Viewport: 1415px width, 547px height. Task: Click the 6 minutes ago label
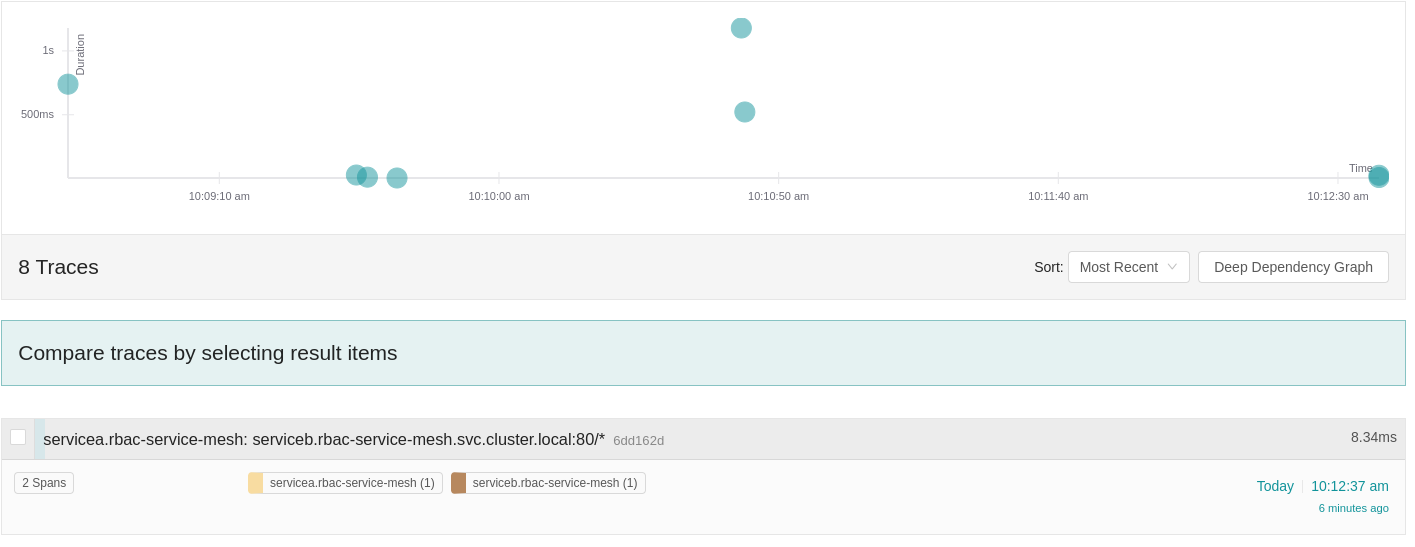pos(1353,508)
